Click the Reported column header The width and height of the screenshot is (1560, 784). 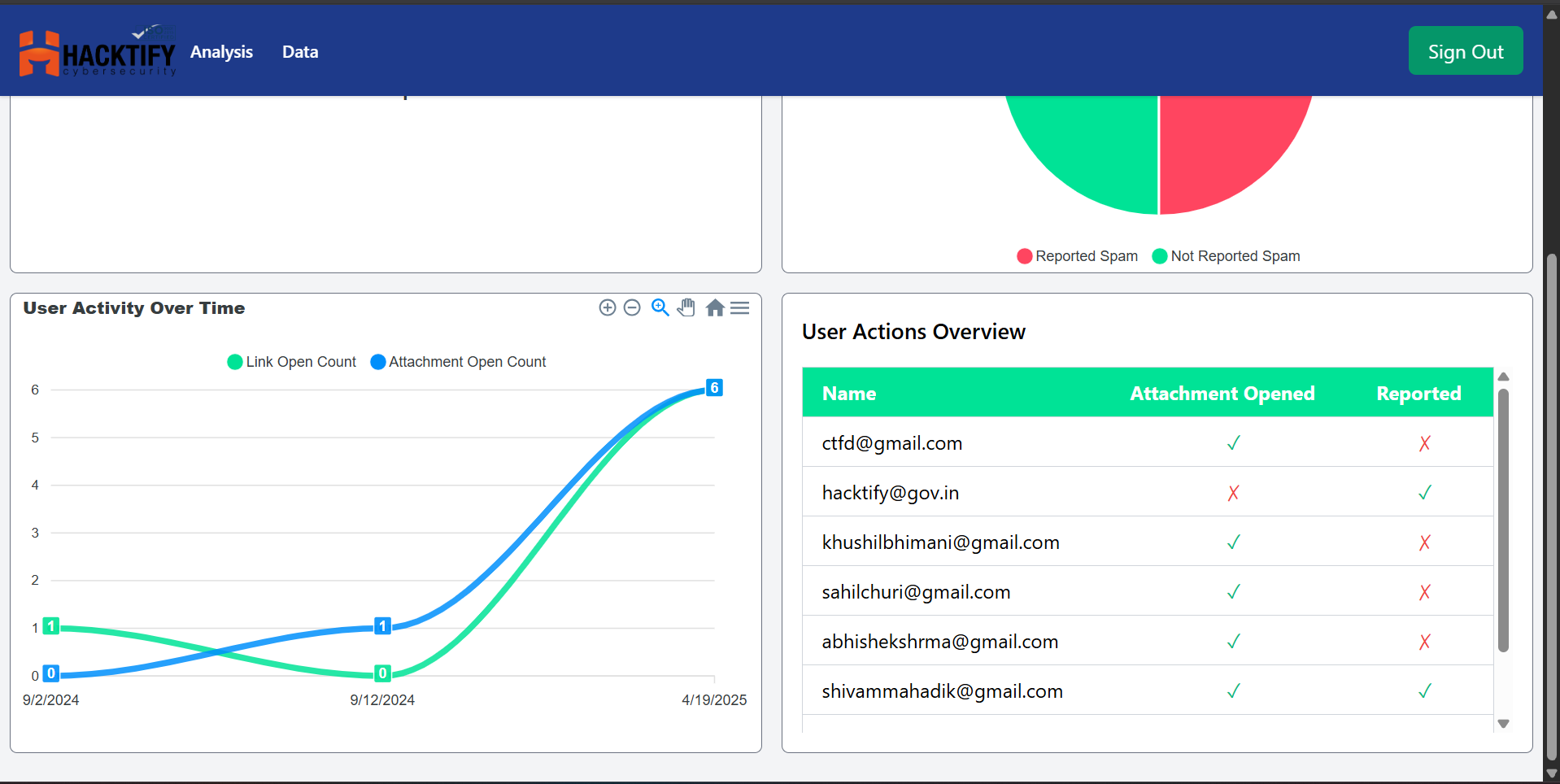(1418, 394)
